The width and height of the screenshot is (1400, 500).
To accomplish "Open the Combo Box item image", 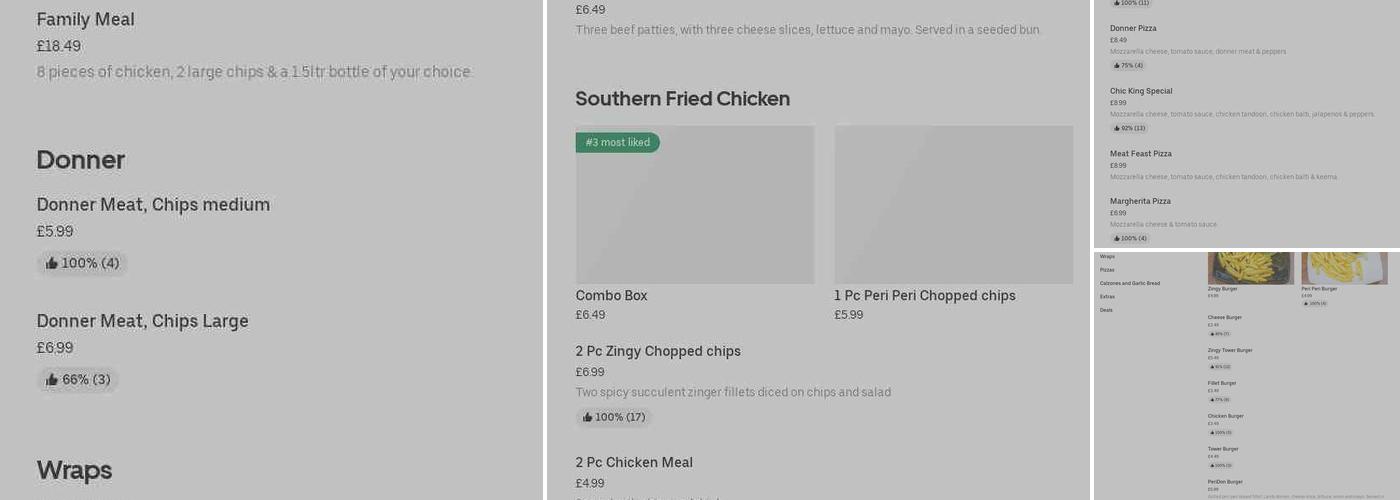I will coord(695,205).
